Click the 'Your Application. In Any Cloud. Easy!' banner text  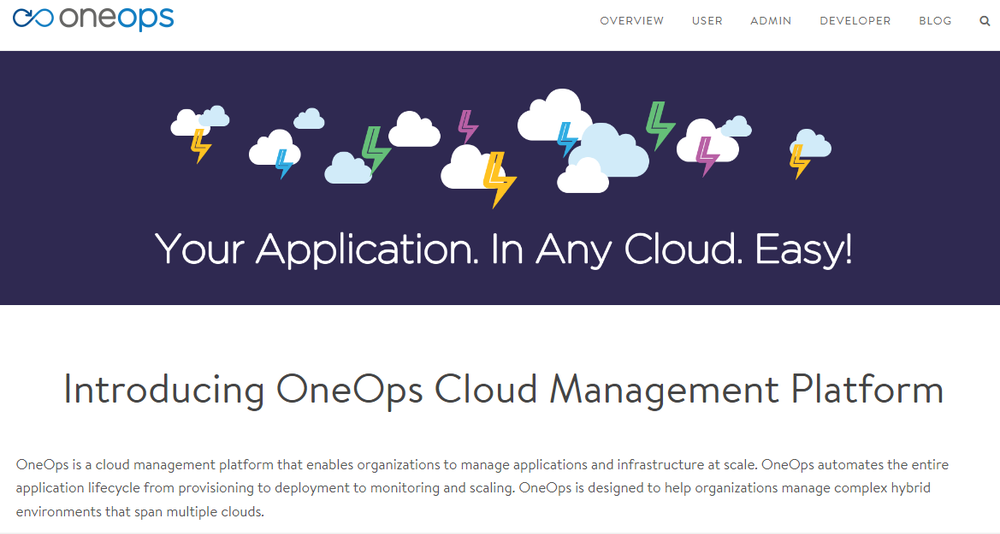pyautogui.click(x=503, y=249)
